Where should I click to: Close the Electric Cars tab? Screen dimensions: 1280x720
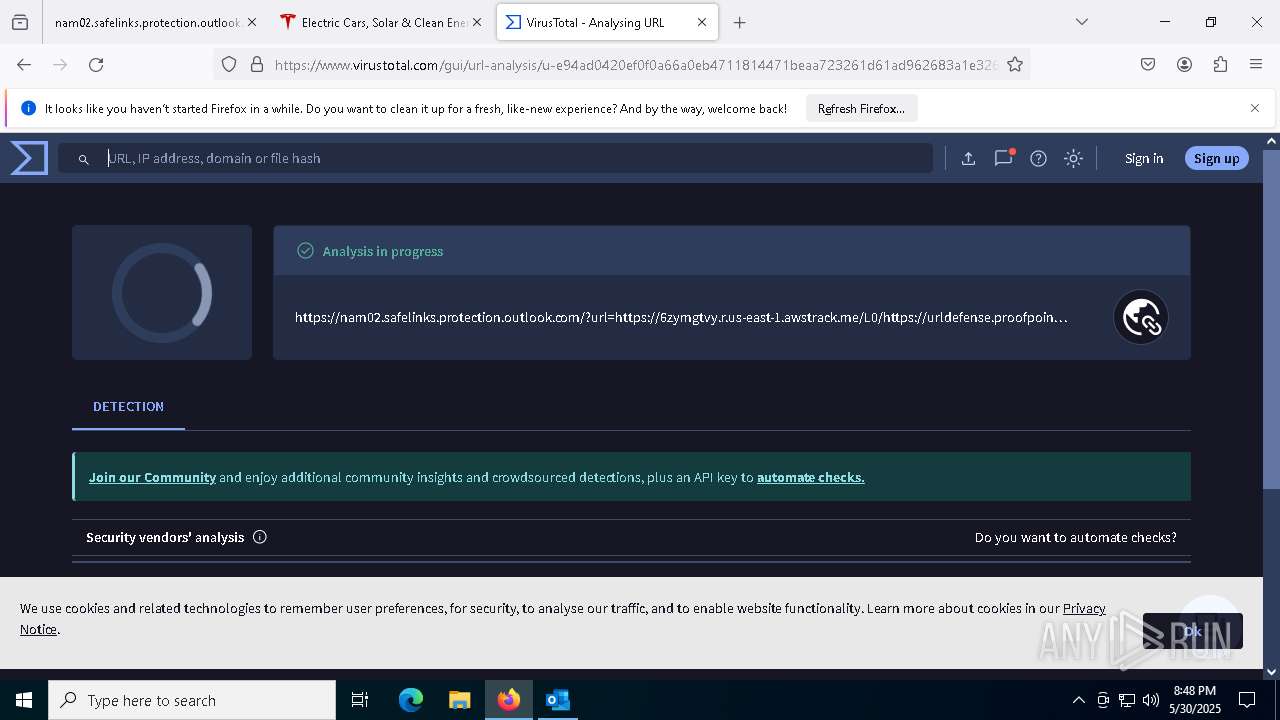pos(476,22)
